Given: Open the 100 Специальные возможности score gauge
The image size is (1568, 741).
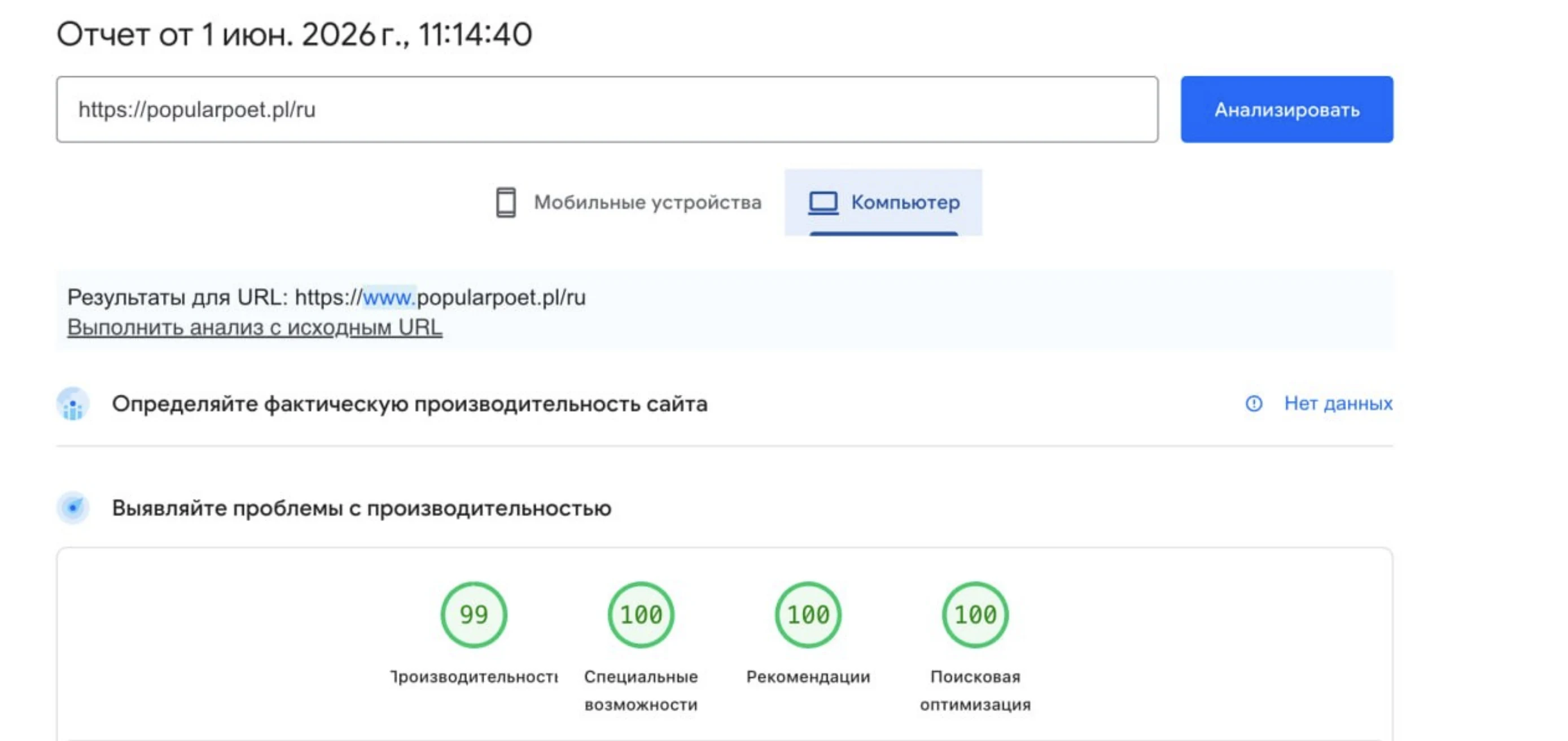Looking at the screenshot, I should pyautogui.click(x=641, y=614).
